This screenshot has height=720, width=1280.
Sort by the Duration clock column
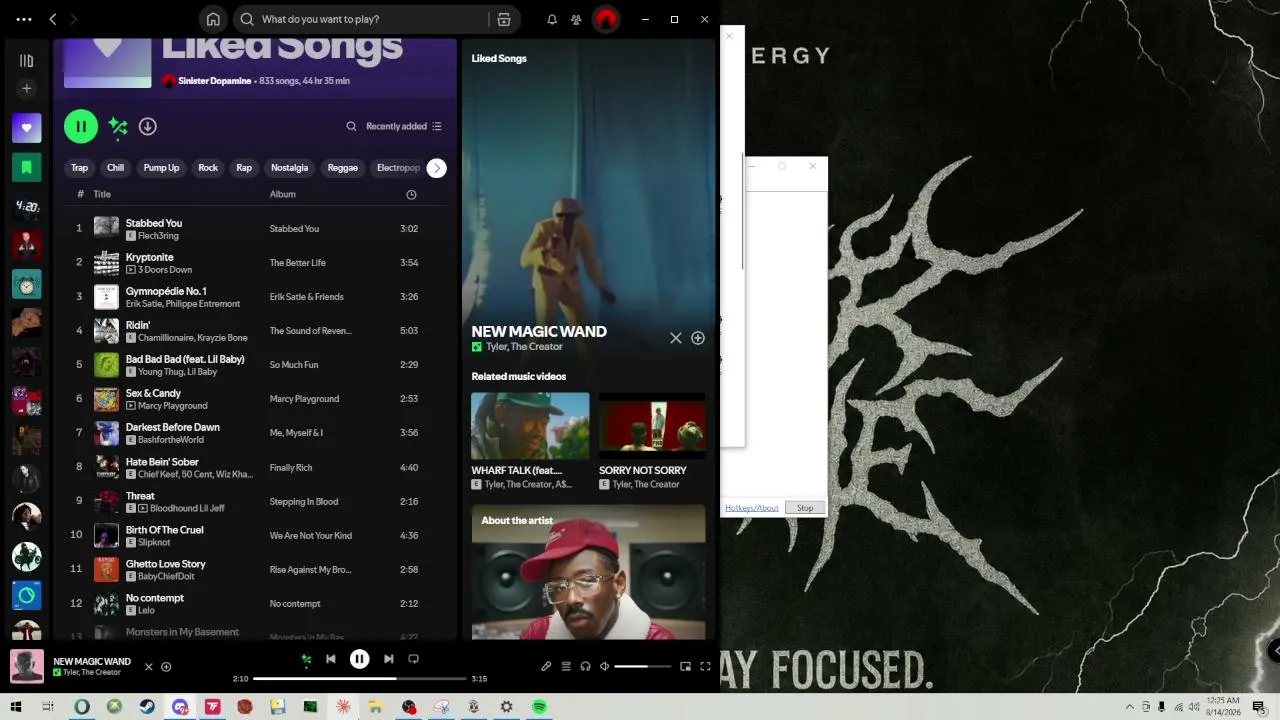click(411, 195)
